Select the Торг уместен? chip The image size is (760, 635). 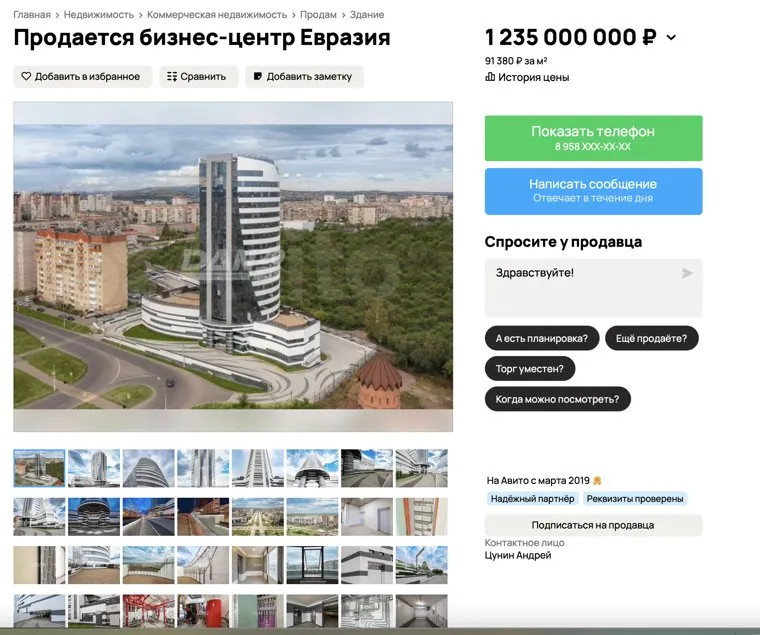coord(530,369)
